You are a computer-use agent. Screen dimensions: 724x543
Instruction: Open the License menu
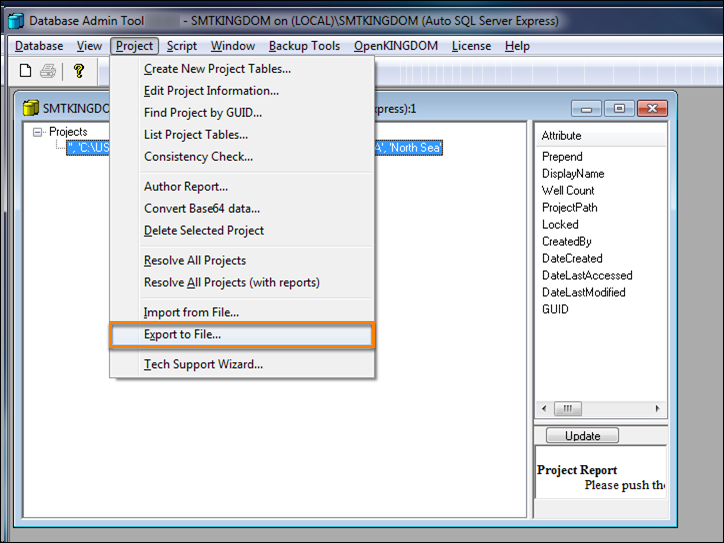pyautogui.click(x=471, y=46)
